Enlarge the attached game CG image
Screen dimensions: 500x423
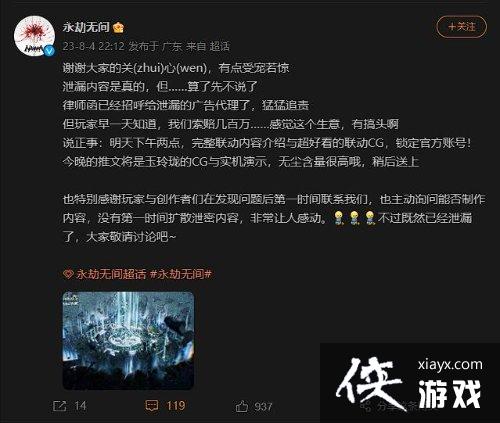pos(128,341)
